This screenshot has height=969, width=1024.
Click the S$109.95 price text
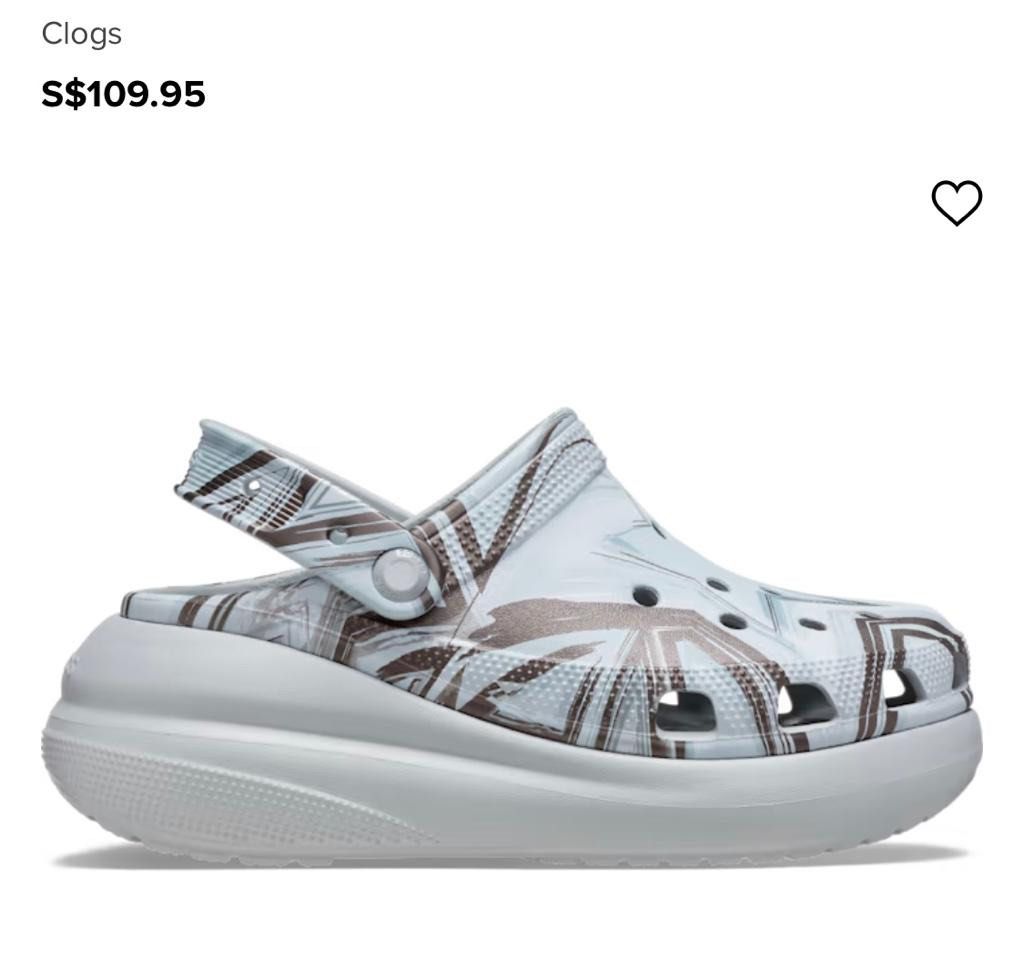pos(123,93)
